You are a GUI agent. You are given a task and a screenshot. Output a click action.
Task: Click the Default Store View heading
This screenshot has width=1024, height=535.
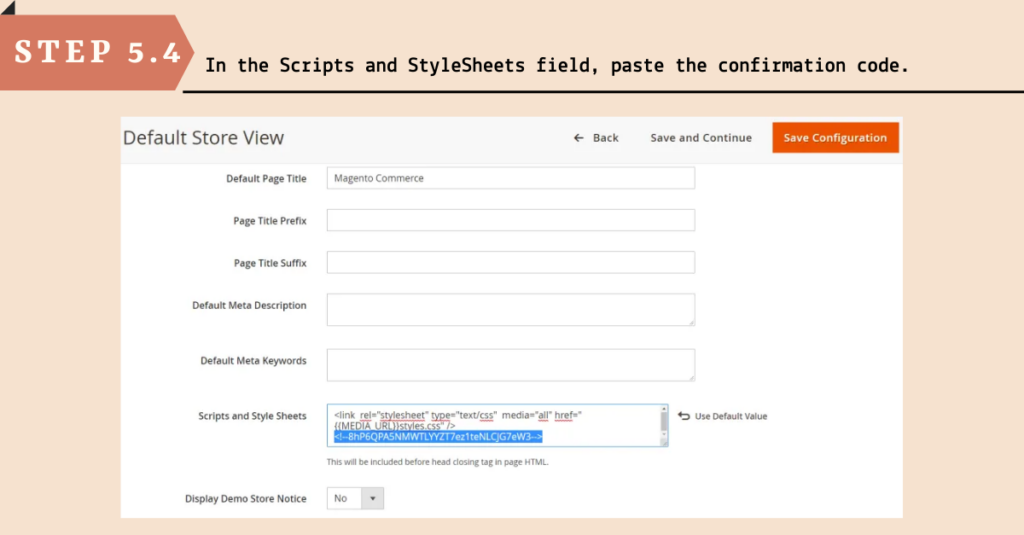pyautogui.click(x=204, y=138)
